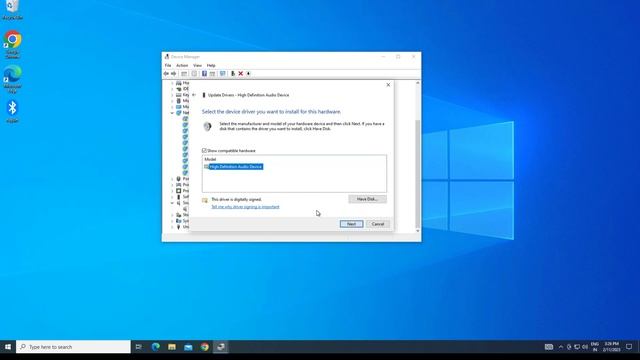Click the taskbar clock and date

(611, 347)
